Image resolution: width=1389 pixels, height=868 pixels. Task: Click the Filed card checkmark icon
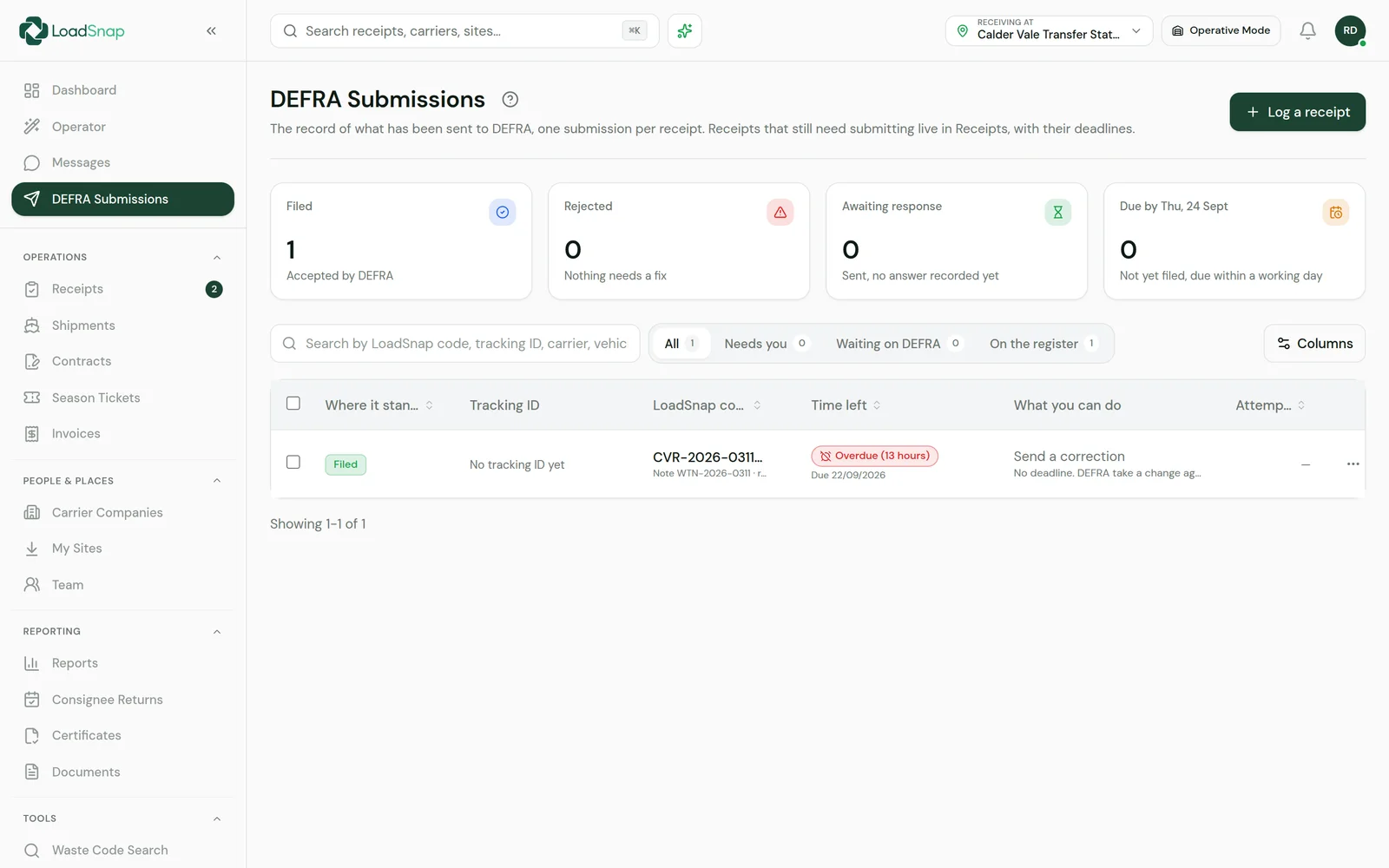coord(503,213)
